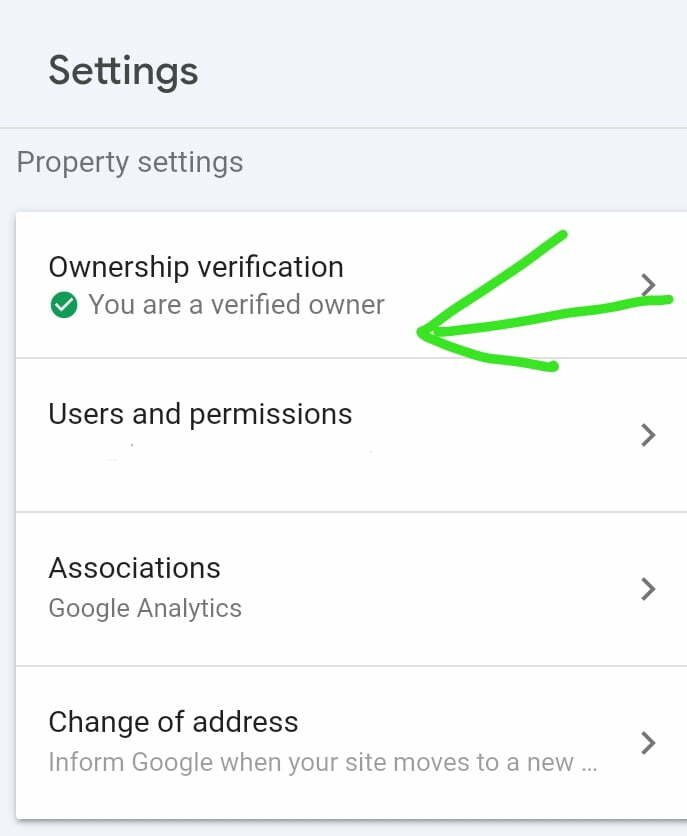Click the word 'permissions' in second row
687x836 pixels.
271,415
